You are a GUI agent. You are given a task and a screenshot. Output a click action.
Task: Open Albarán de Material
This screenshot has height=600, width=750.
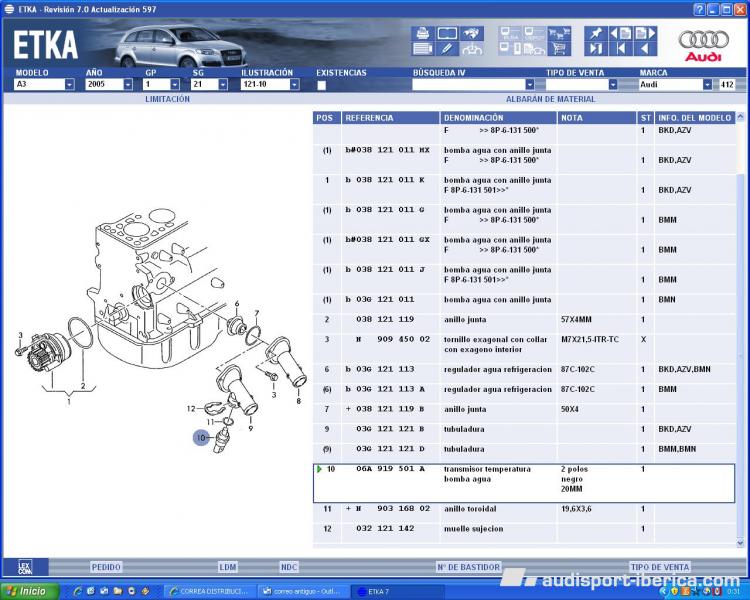[551, 99]
